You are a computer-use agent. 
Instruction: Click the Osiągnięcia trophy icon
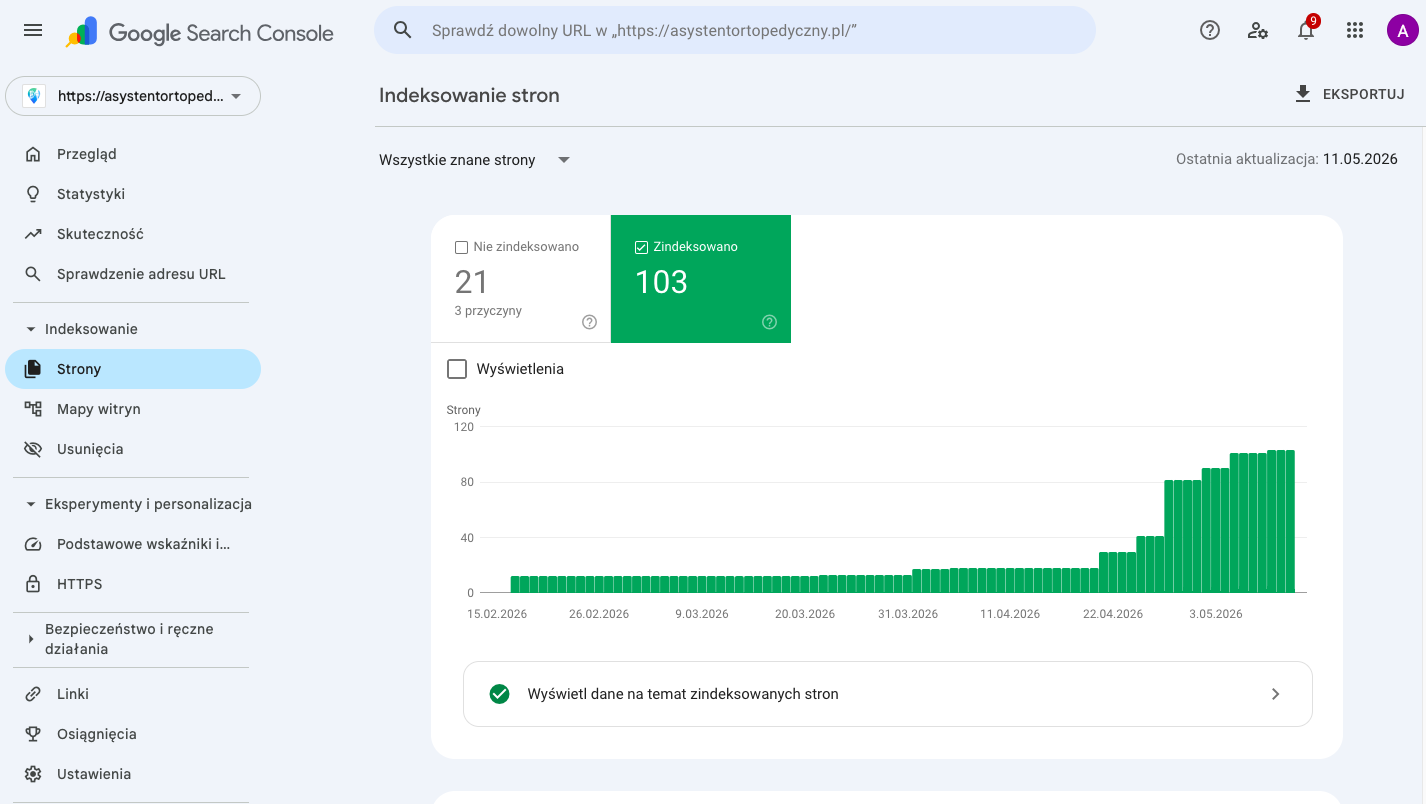click(33, 734)
